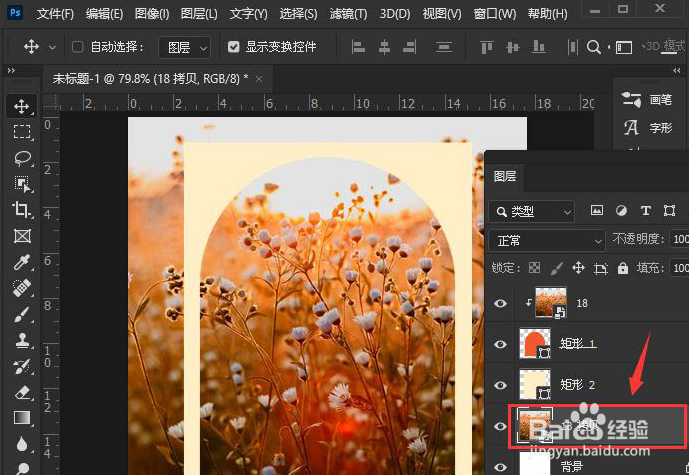The height and width of the screenshot is (475, 689).
Task: Select the Crop tool
Action: 22,210
